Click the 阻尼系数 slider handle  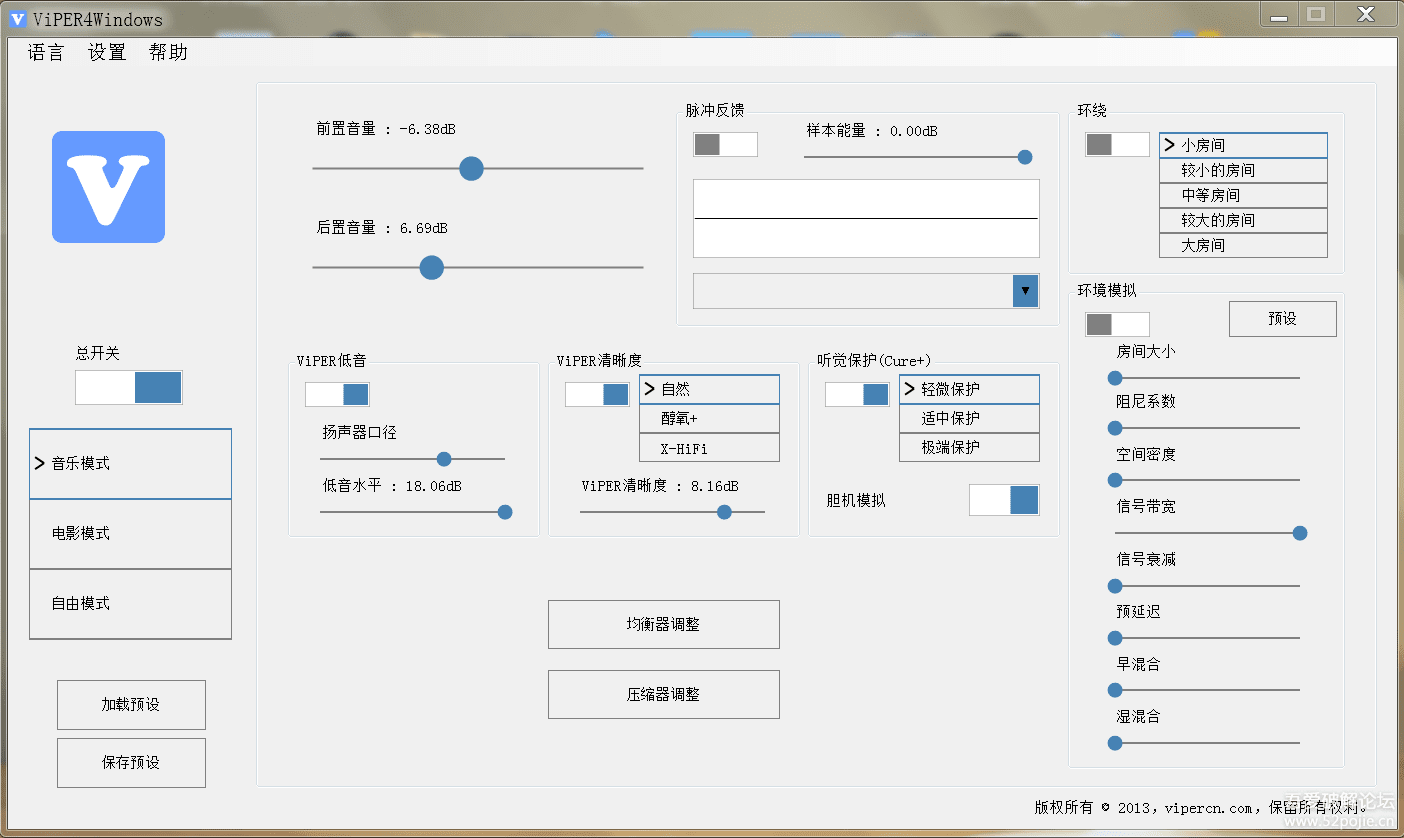click(1115, 428)
